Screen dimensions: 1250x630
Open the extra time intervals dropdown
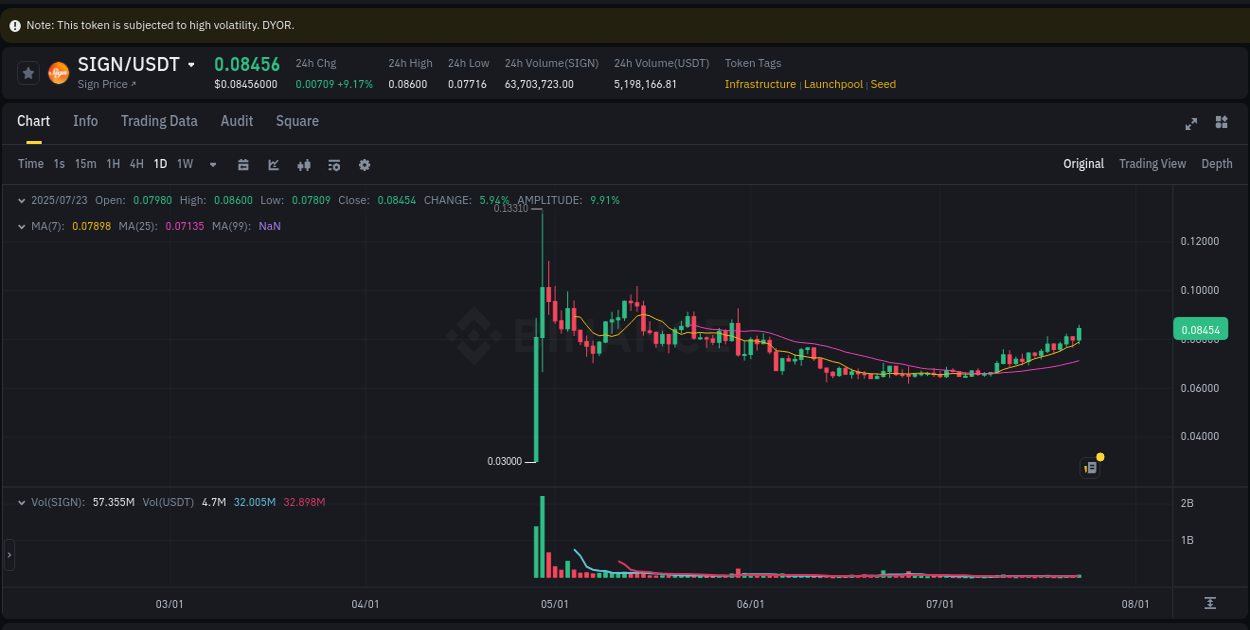click(x=212, y=163)
